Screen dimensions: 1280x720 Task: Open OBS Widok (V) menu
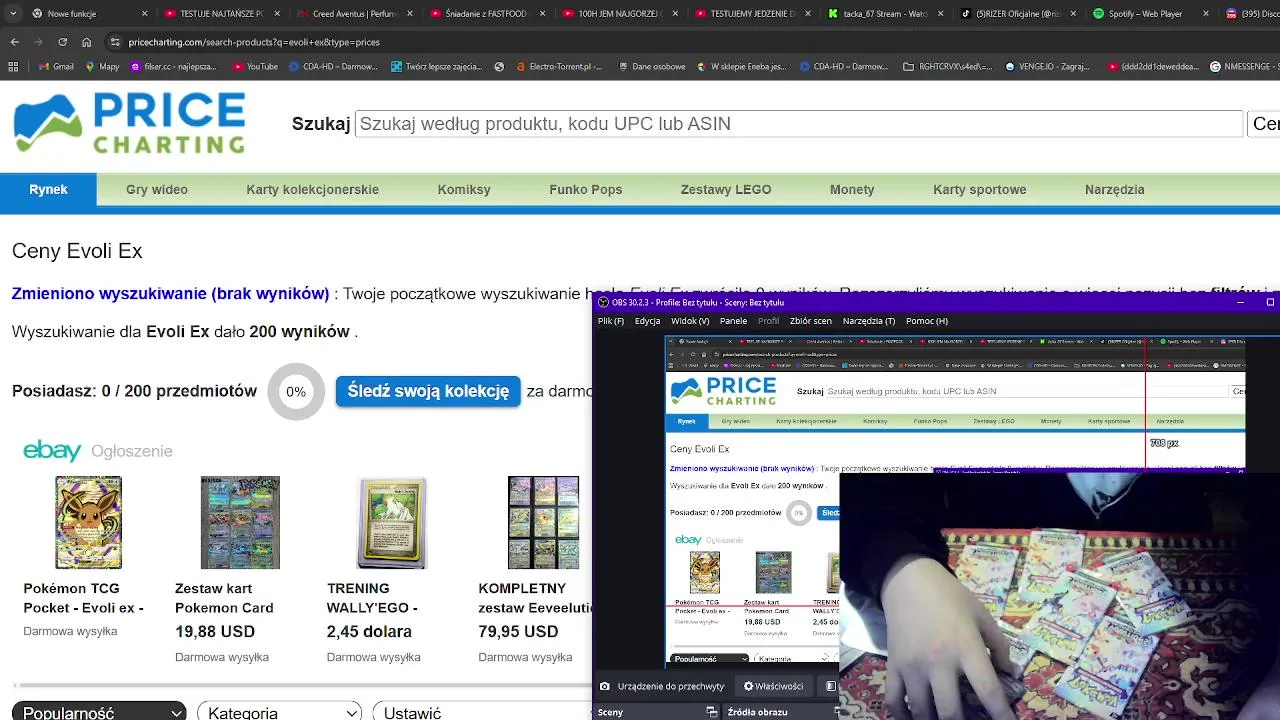point(690,321)
